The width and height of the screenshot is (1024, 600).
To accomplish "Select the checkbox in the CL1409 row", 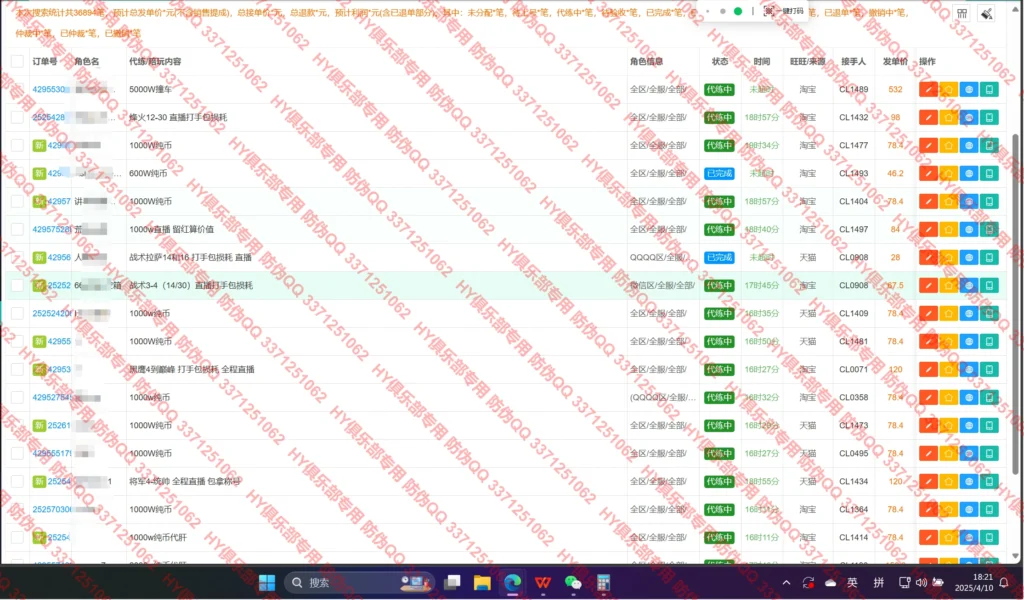I will pyautogui.click(x=18, y=313).
